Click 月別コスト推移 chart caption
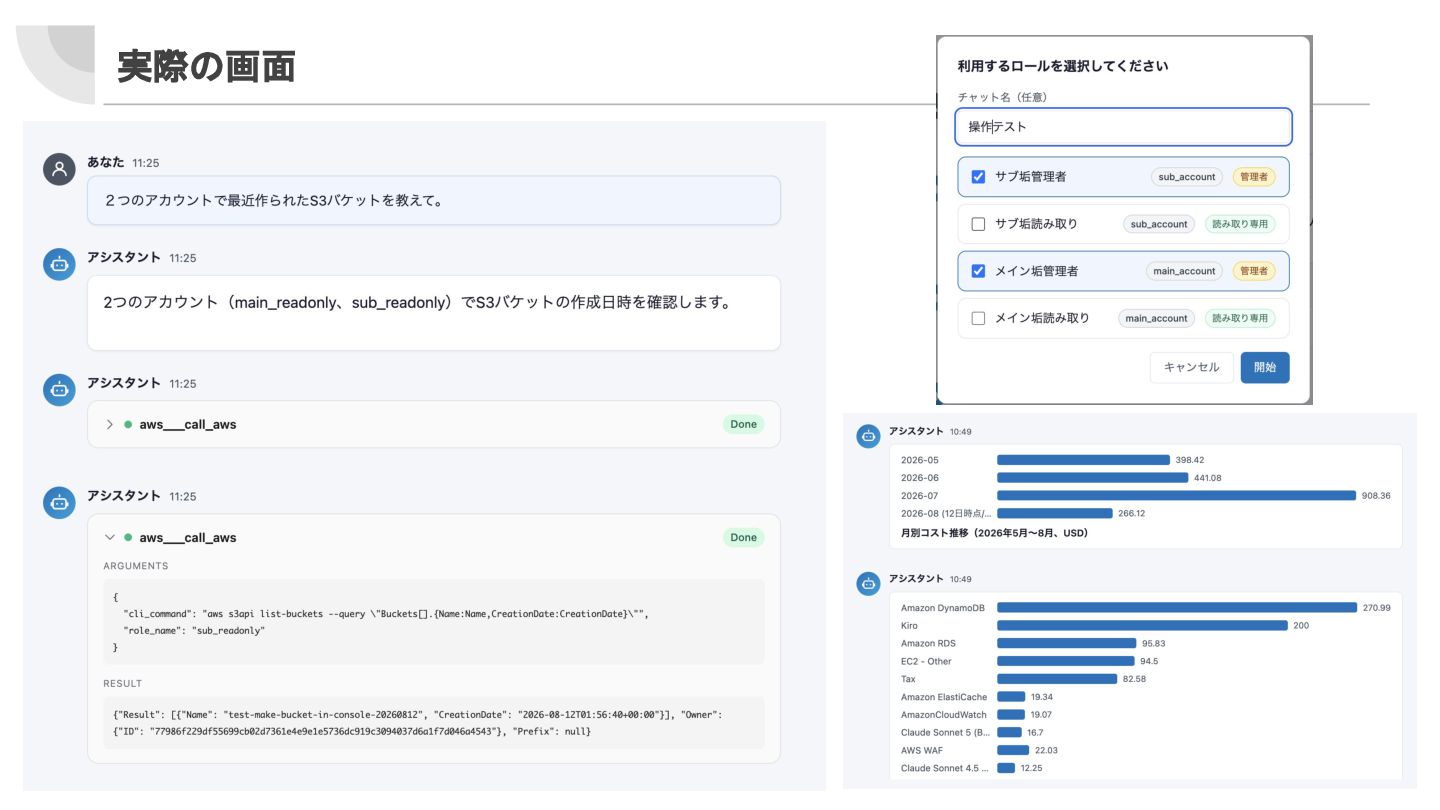 coord(994,533)
